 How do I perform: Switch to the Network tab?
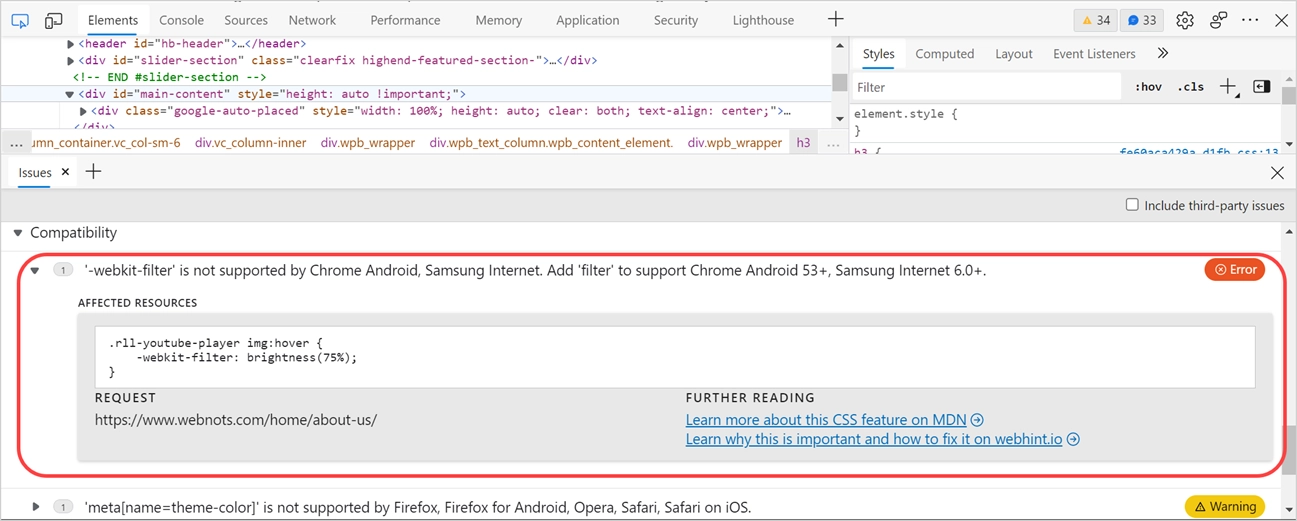[312, 20]
